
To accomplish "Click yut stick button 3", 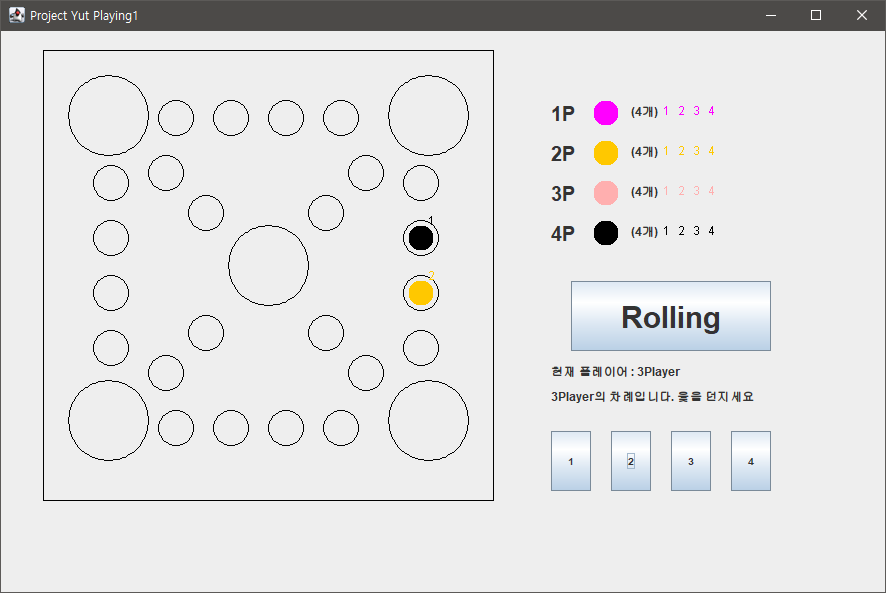I will [690, 461].
